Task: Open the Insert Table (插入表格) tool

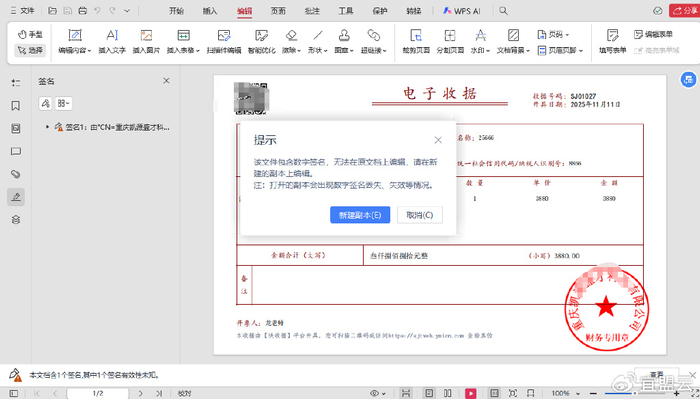Action: 183,42
